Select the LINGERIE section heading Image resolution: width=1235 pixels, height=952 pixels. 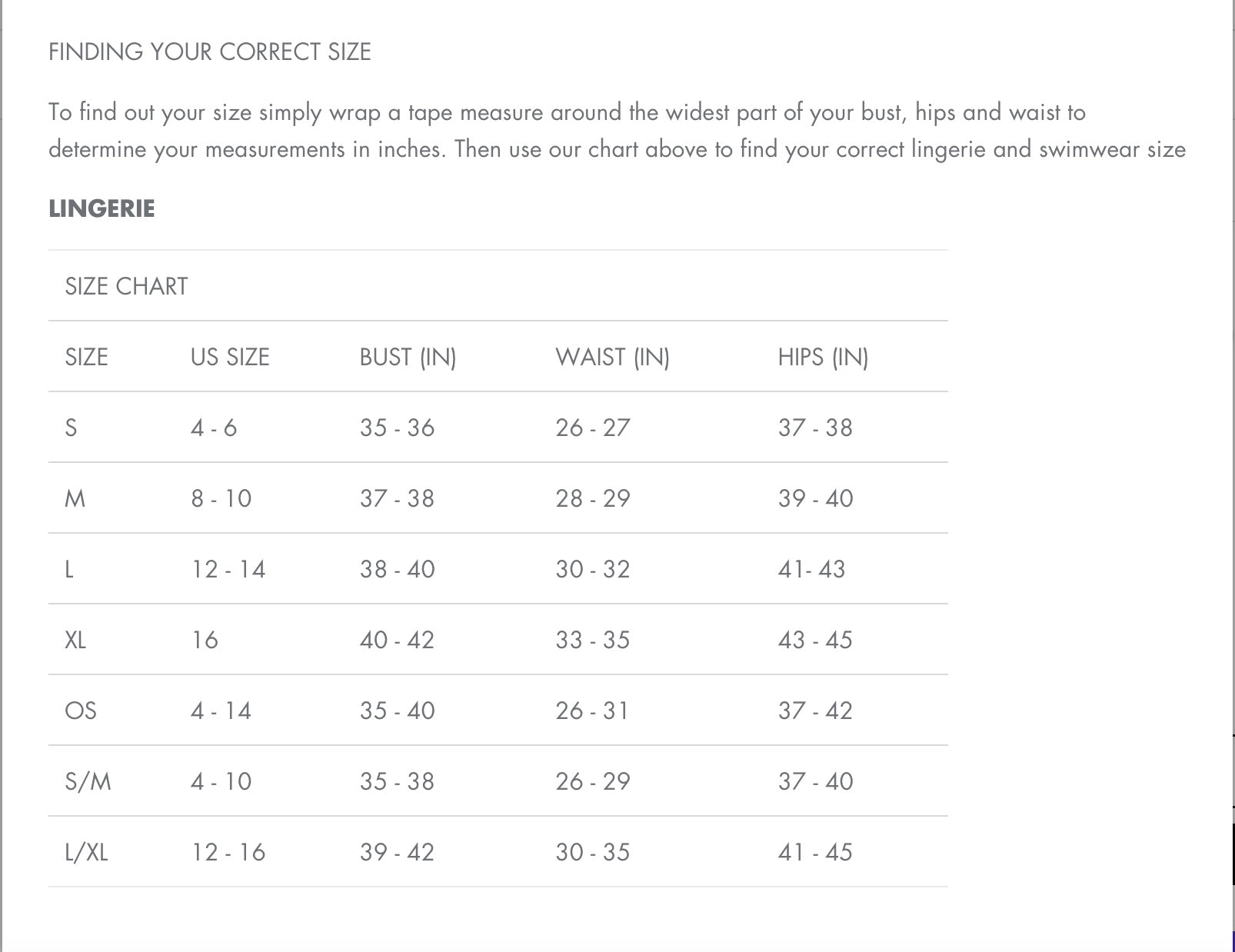pyautogui.click(x=102, y=208)
